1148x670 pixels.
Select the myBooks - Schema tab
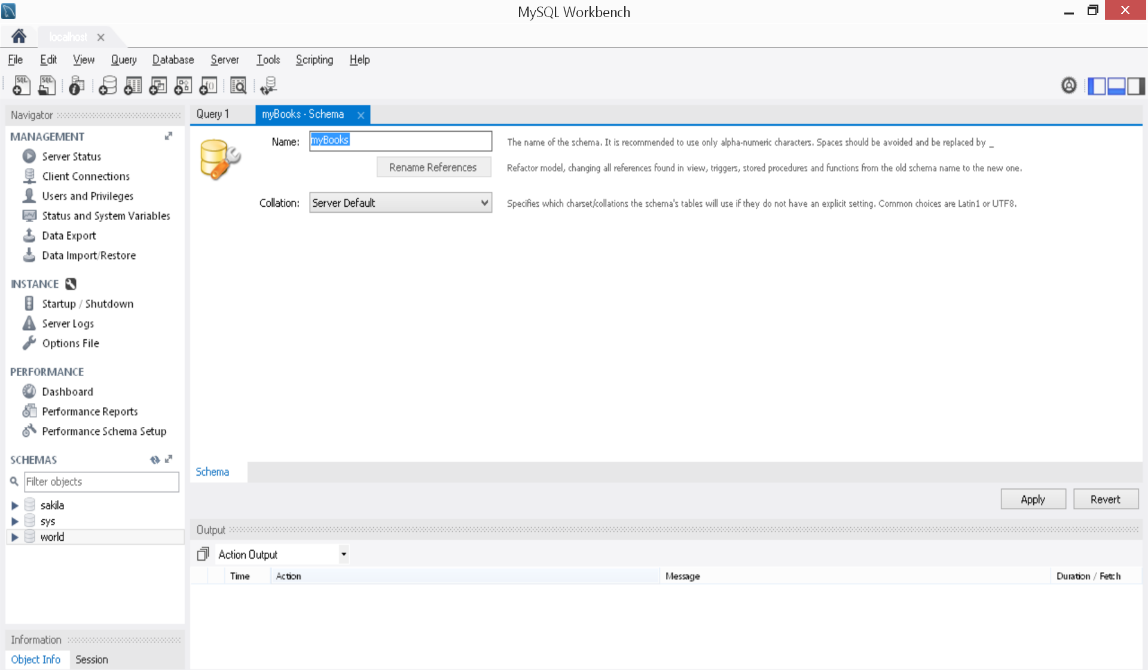pyautogui.click(x=303, y=114)
